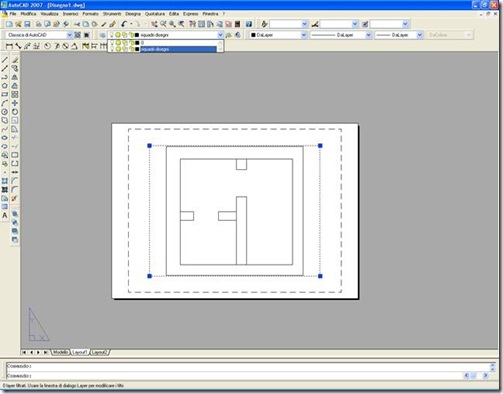Select the Arc draw tool
Screen dimensions: 503x394
pos(5,103)
